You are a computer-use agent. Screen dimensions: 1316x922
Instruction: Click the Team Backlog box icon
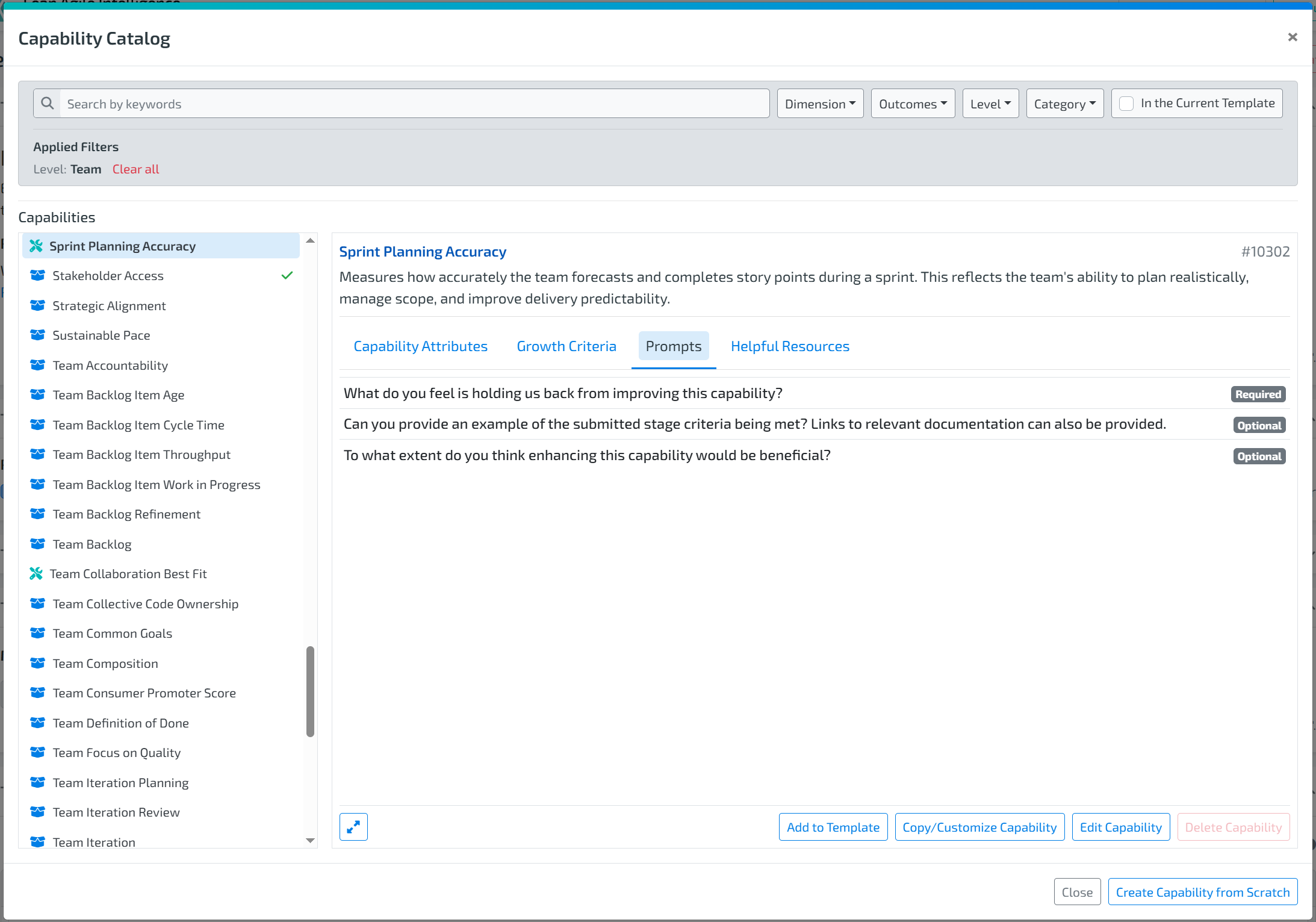pos(37,544)
